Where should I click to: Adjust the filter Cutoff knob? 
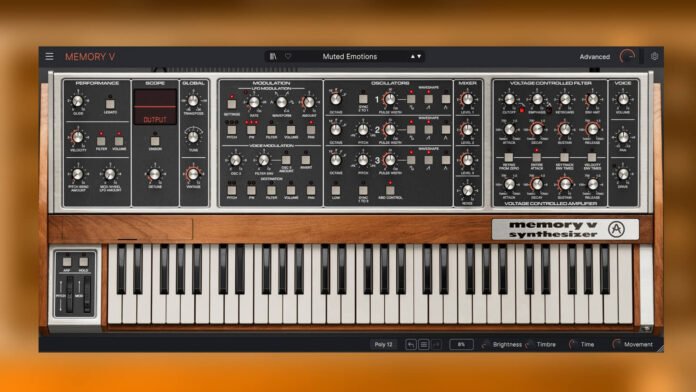pos(509,99)
